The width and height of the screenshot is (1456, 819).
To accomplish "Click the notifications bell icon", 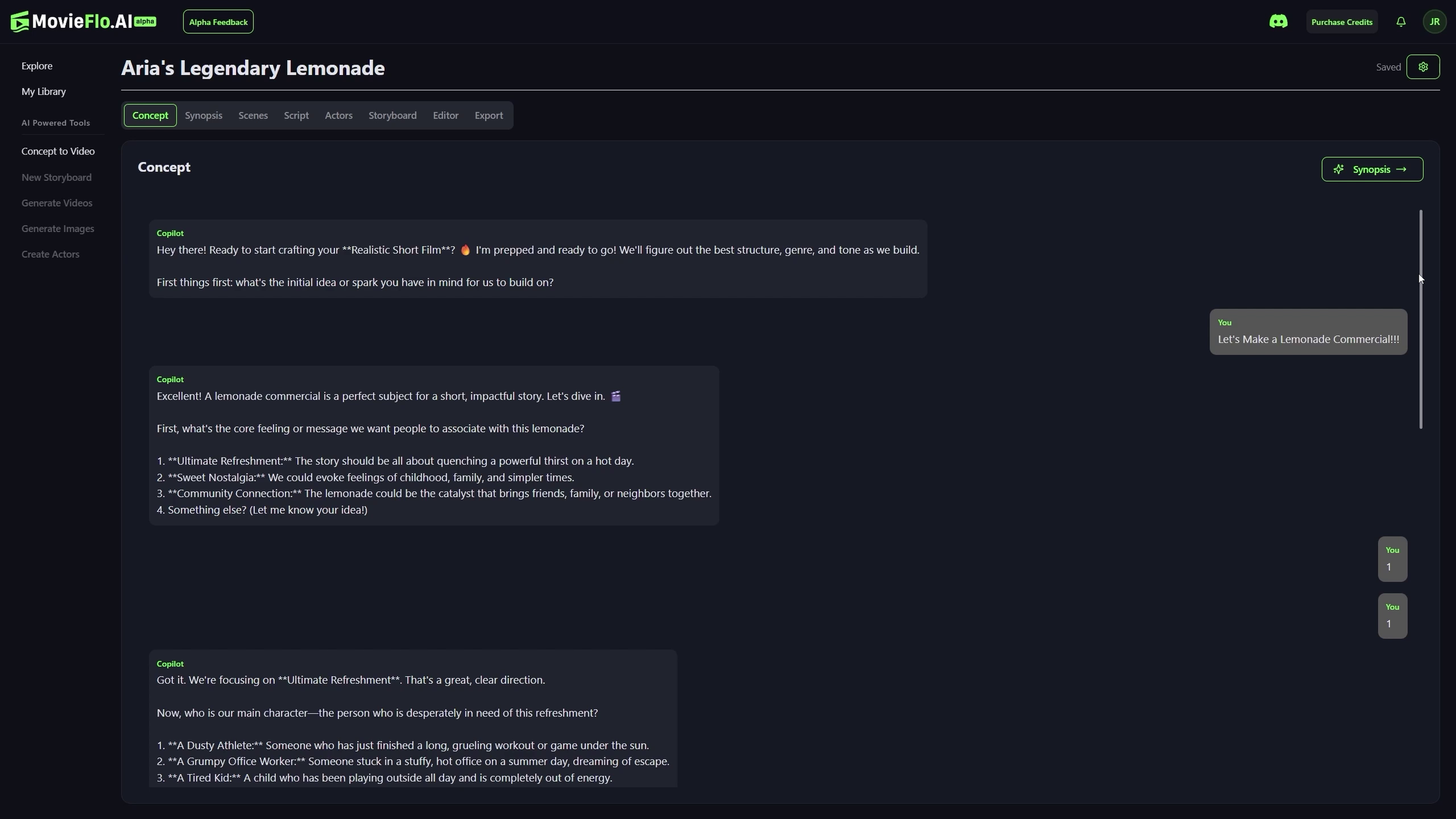I will tap(1401, 22).
